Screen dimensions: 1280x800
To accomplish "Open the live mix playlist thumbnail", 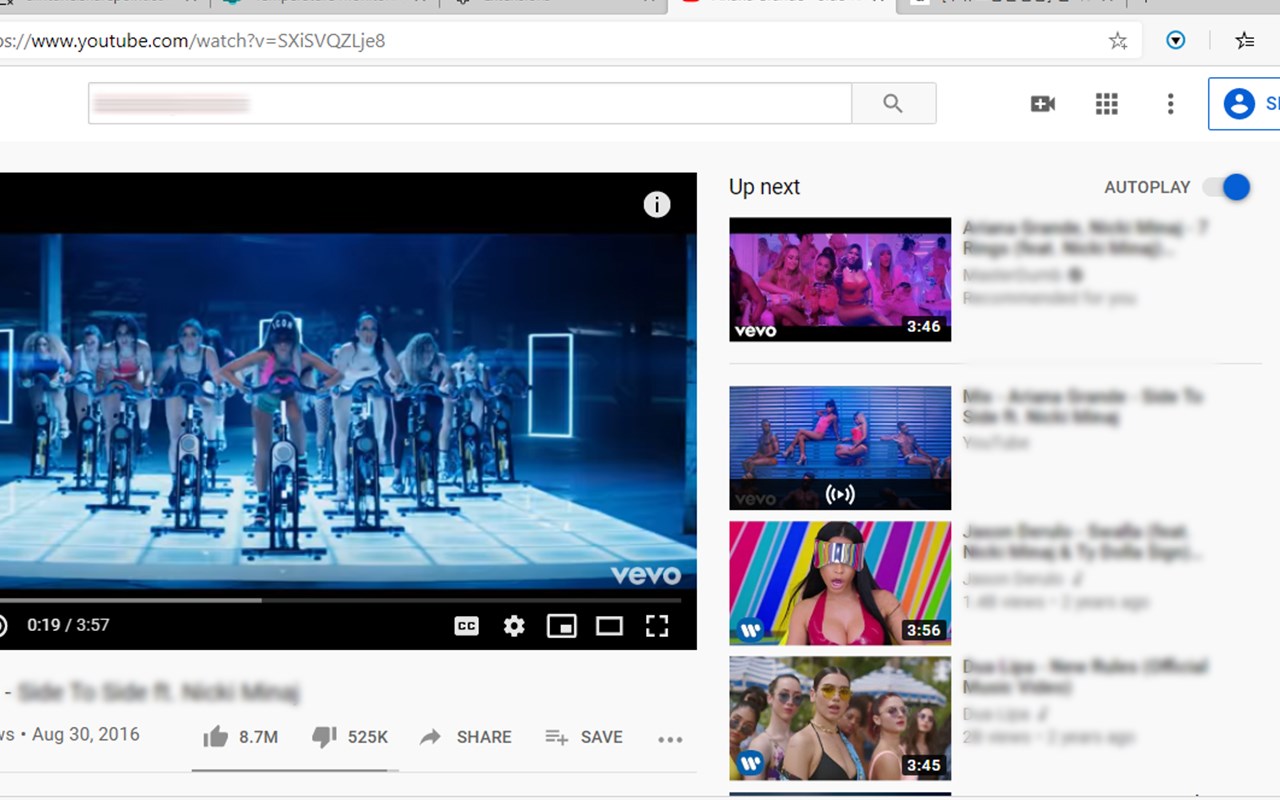I will click(840, 448).
